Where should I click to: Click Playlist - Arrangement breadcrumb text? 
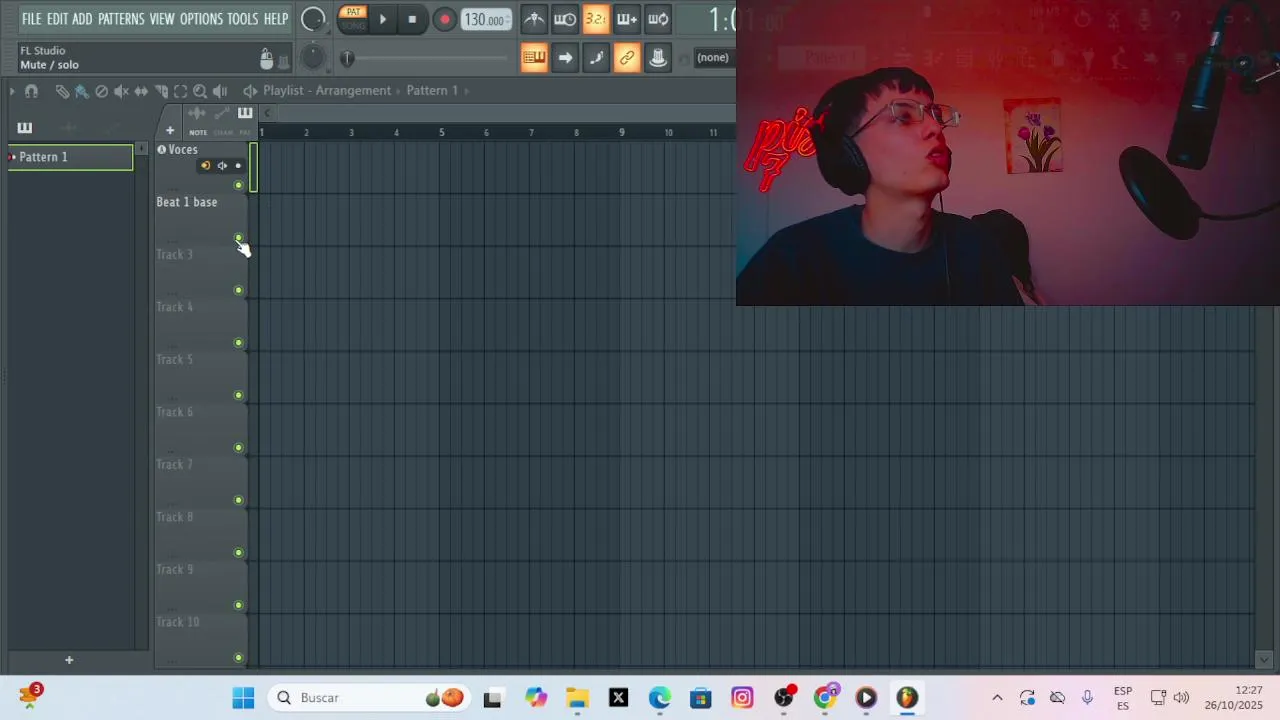(327, 90)
